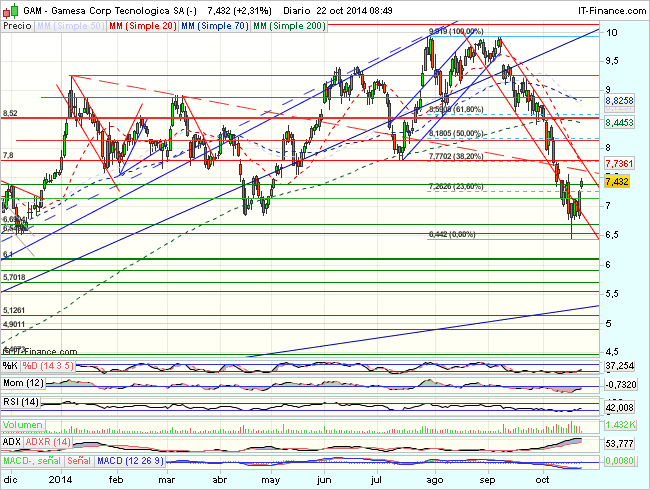Click the IT-Finance.com link at top right
650x490 pixels.
[612, 11]
